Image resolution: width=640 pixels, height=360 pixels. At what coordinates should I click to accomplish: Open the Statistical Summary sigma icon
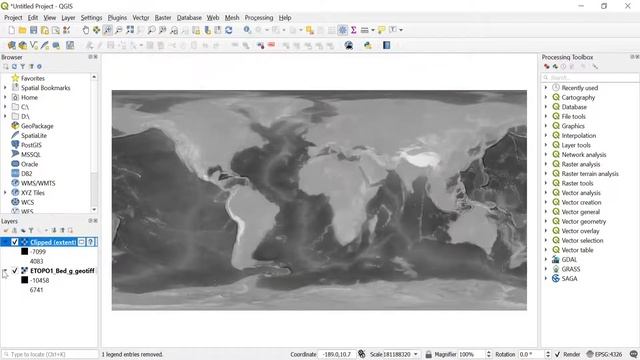353,30
